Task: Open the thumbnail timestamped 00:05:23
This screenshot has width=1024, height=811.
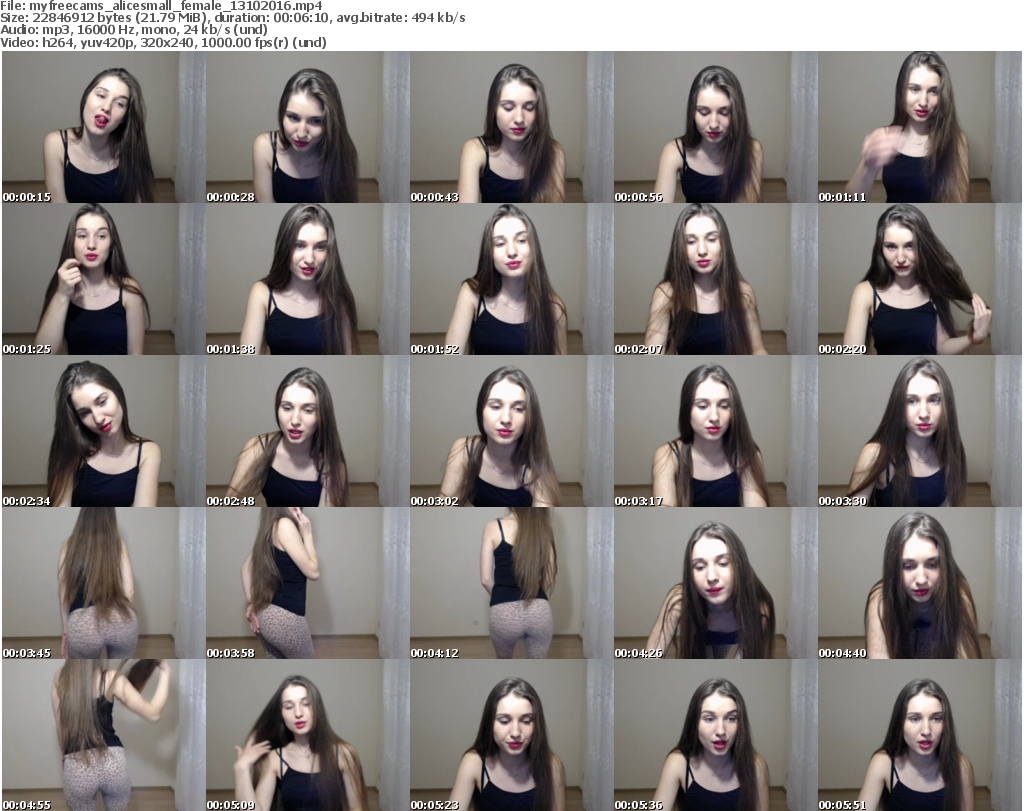Action: click(x=511, y=735)
